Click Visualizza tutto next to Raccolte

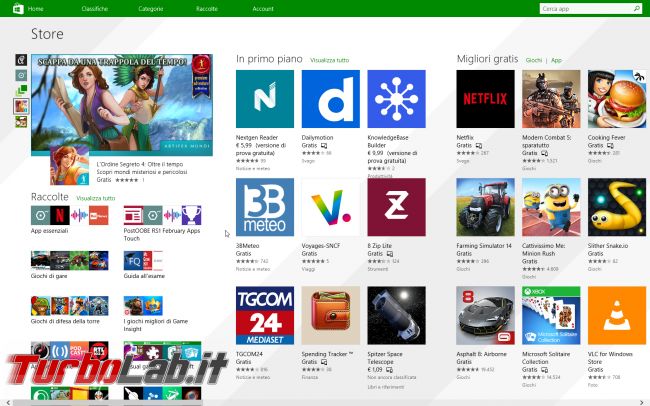pyautogui.click(x=95, y=198)
